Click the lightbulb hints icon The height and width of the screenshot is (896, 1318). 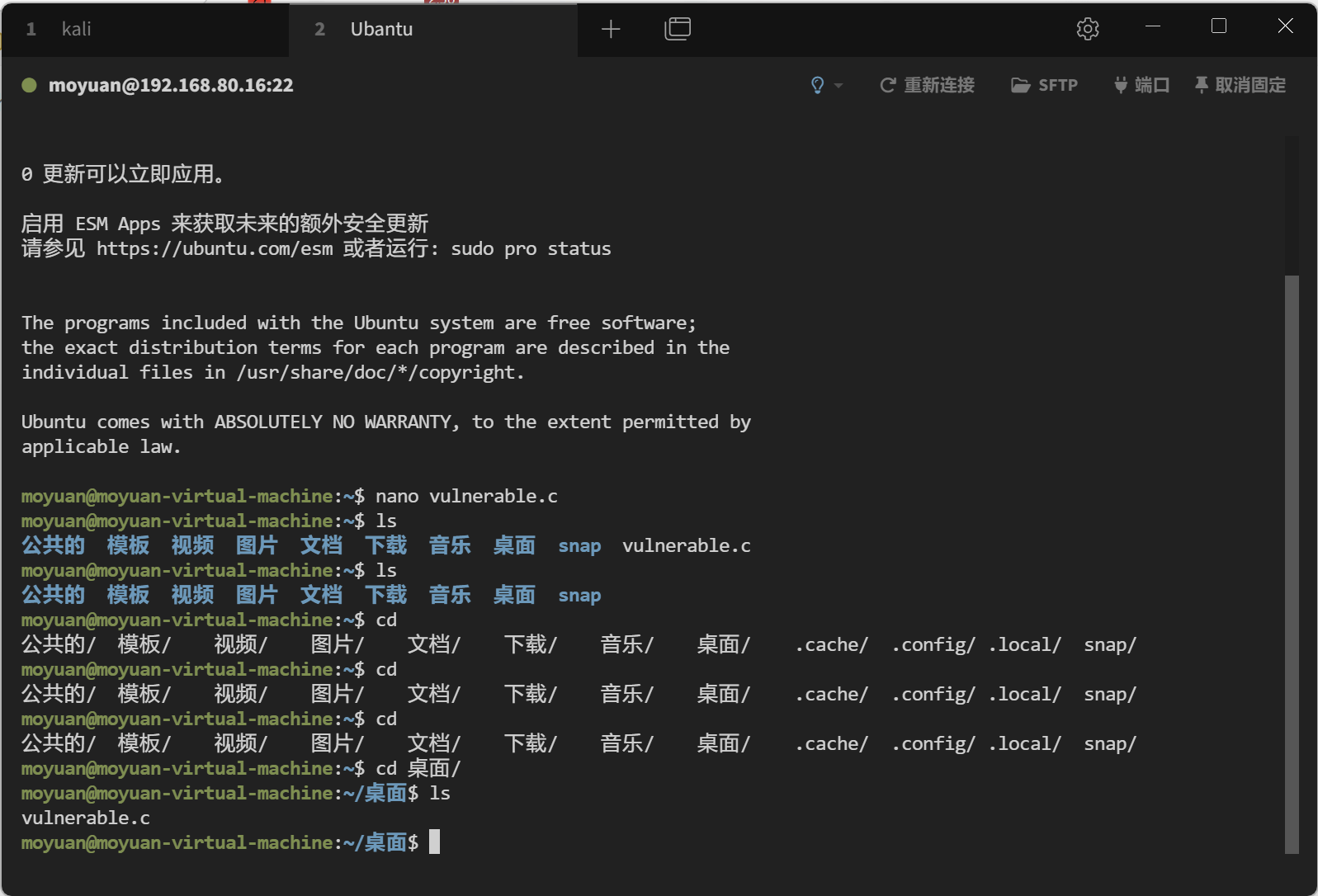point(817,85)
